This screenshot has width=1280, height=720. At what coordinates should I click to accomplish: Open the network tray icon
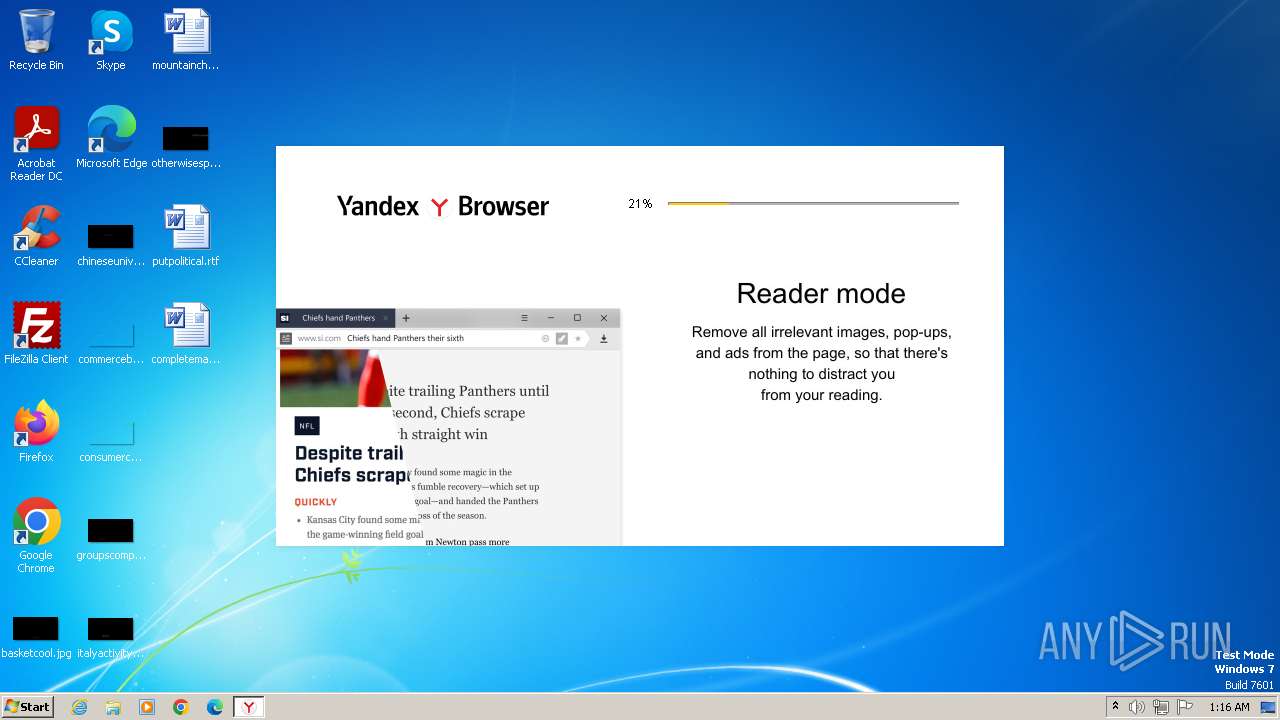point(1161,707)
